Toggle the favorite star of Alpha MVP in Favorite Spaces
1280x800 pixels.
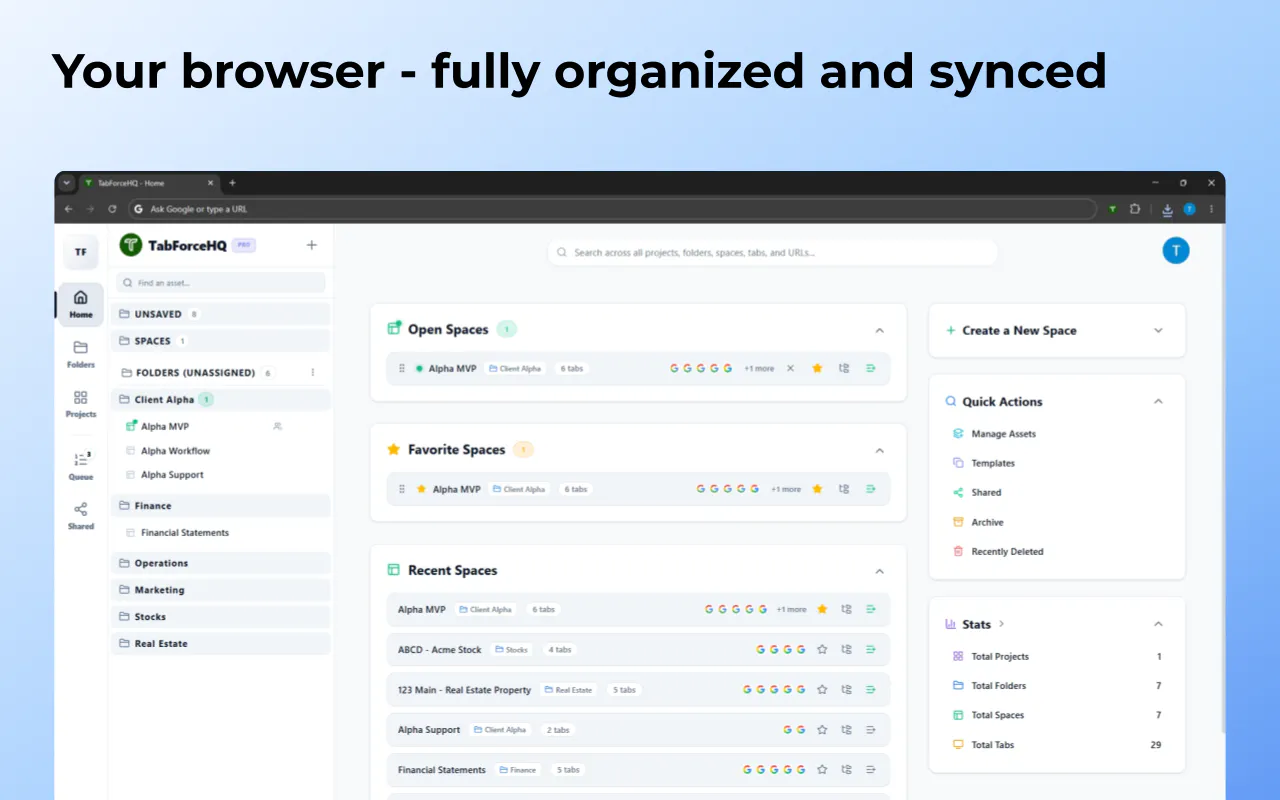(817, 489)
